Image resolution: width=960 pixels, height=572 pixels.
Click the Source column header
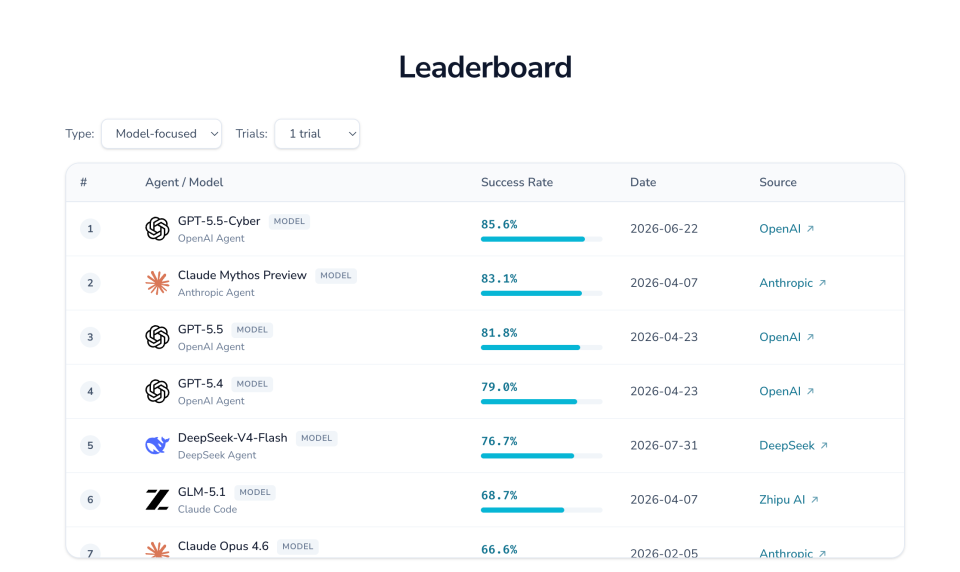[778, 183]
